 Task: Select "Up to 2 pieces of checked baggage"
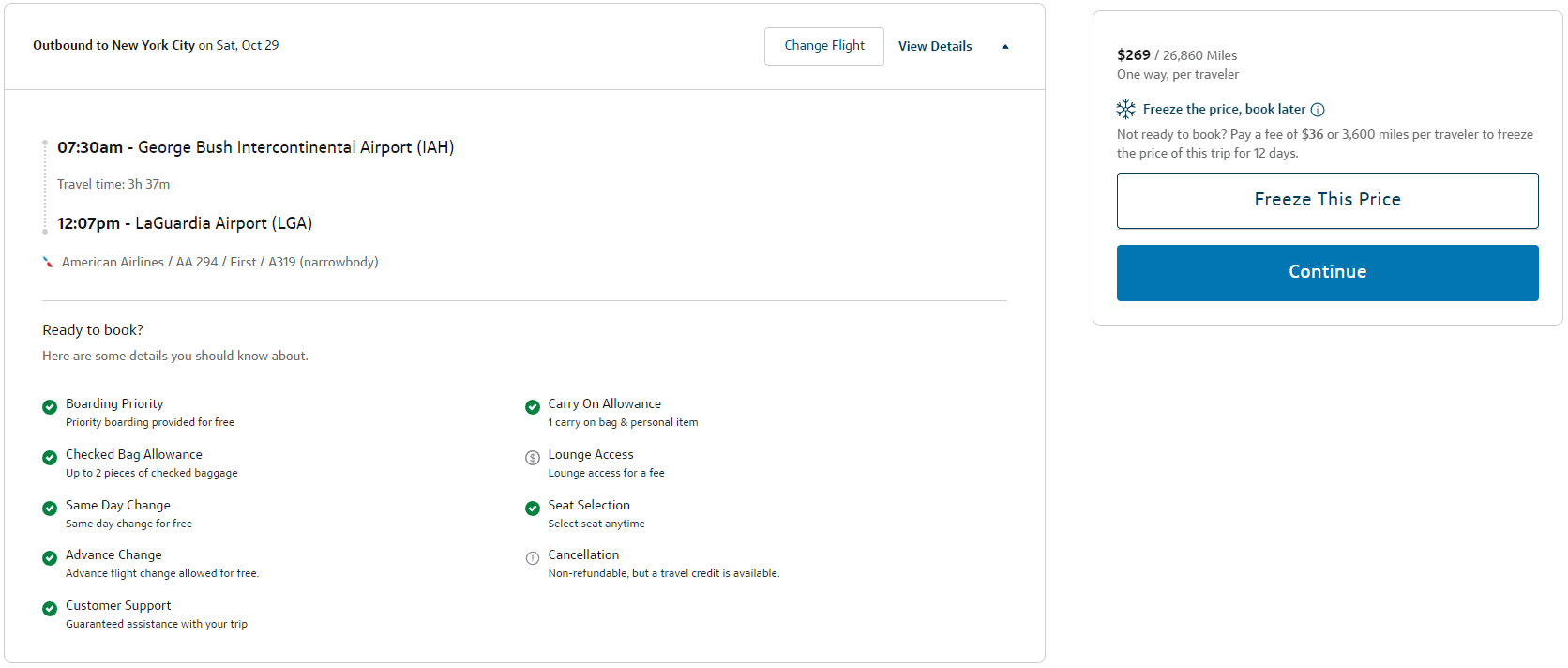coord(152,473)
